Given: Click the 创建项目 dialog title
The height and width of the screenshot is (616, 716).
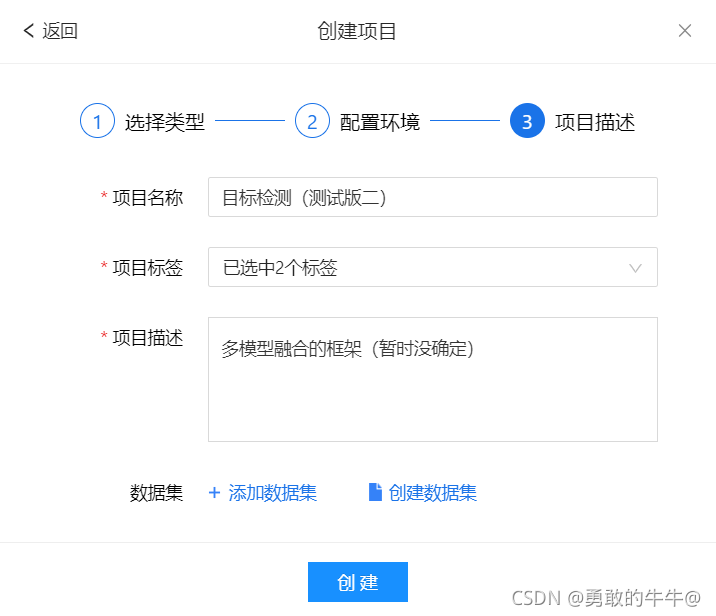Looking at the screenshot, I should pos(357,31).
